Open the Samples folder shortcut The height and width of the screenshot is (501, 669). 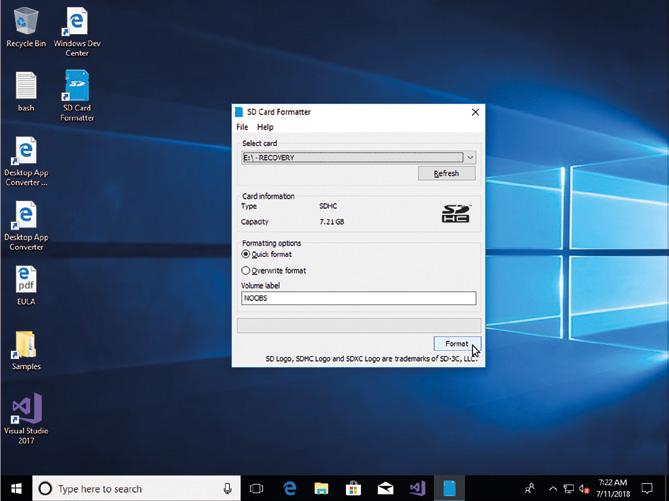[x=26, y=350]
